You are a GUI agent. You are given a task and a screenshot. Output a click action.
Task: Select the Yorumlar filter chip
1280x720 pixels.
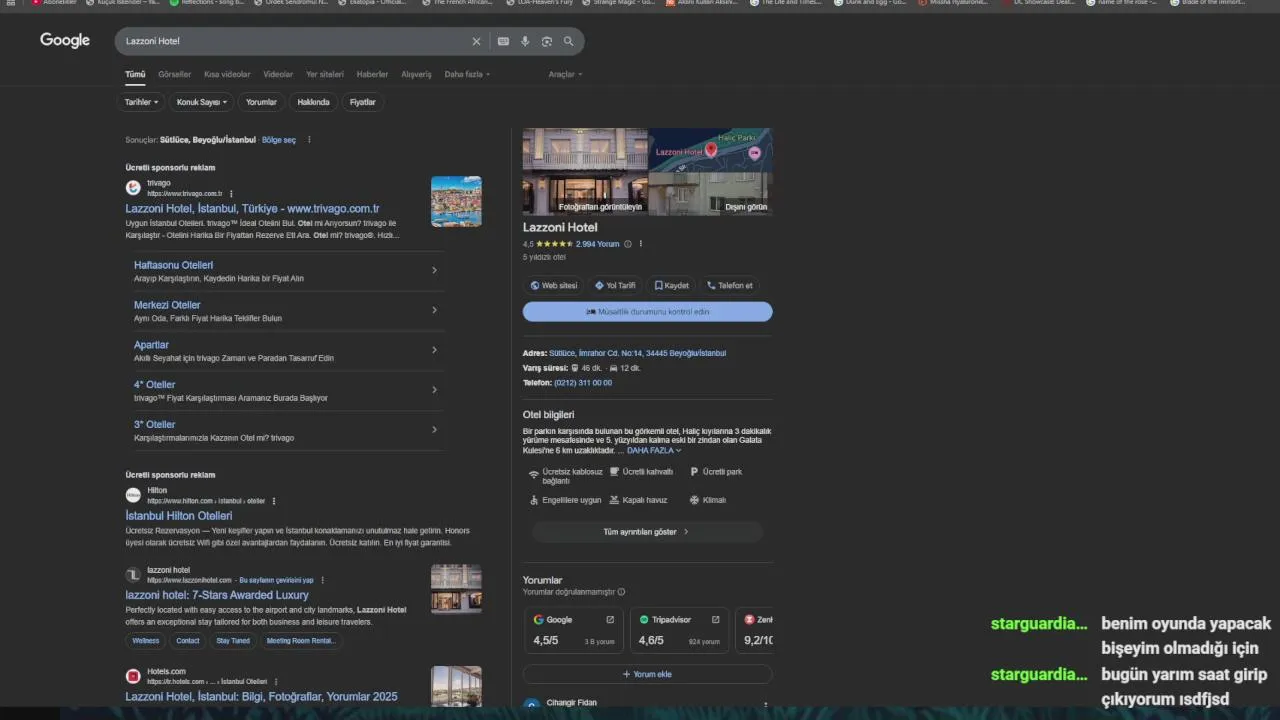(x=261, y=102)
